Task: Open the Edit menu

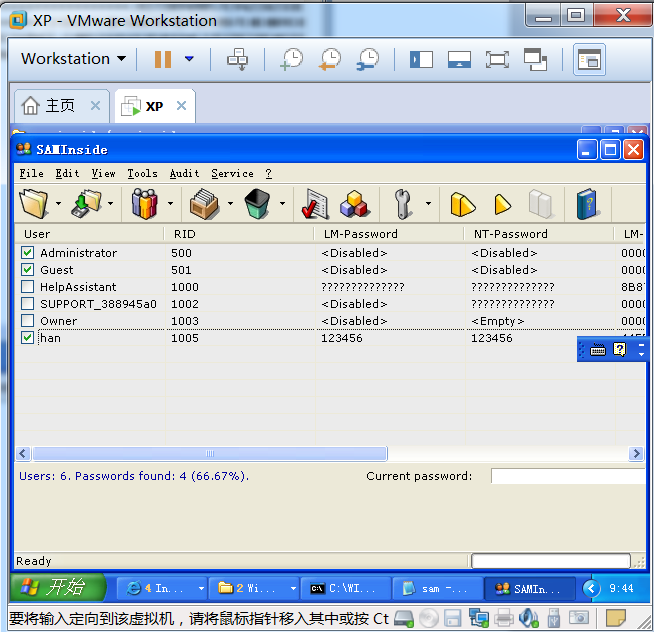Action: [67, 173]
